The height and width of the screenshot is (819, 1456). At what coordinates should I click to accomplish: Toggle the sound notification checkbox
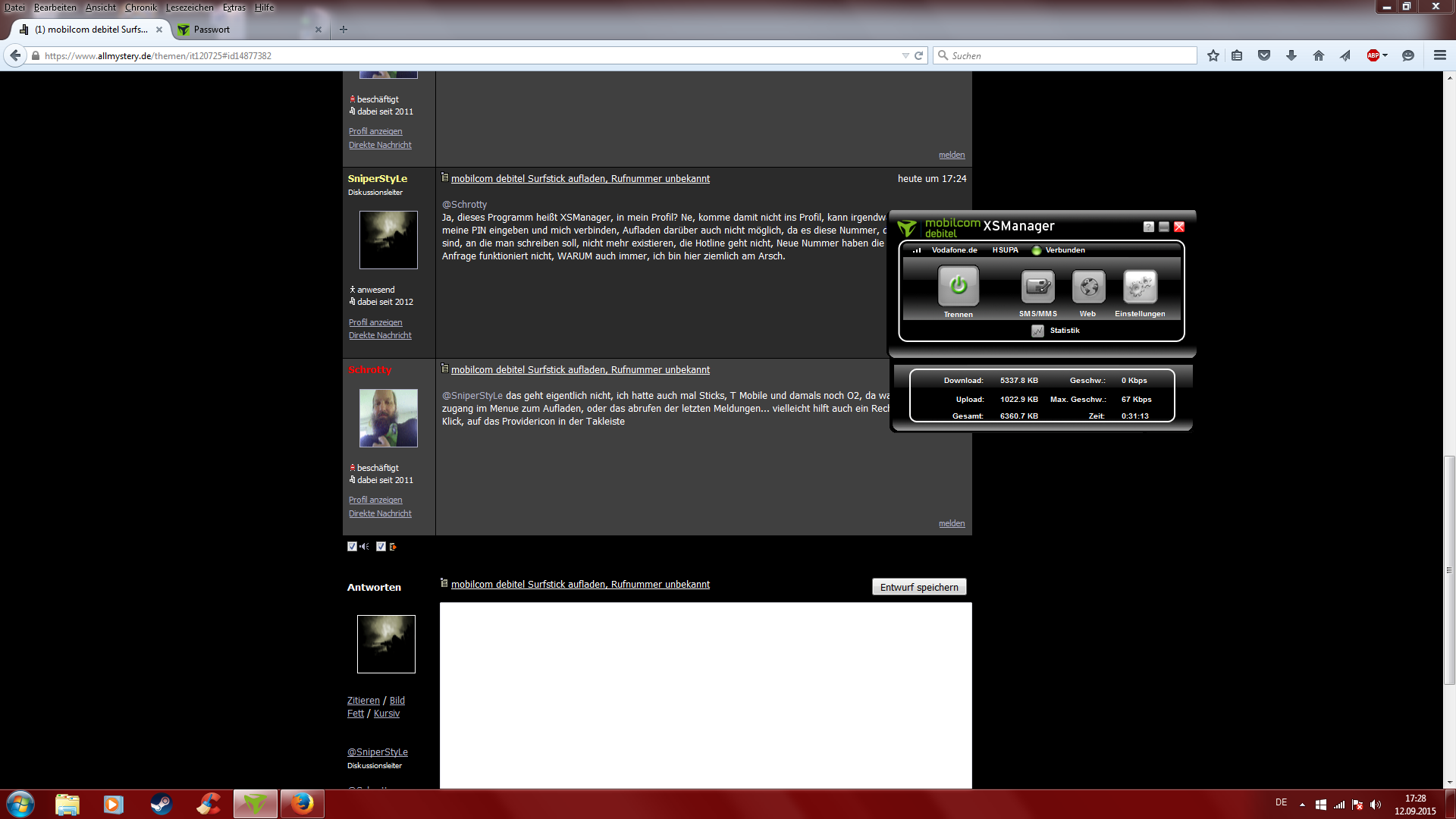(352, 546)
